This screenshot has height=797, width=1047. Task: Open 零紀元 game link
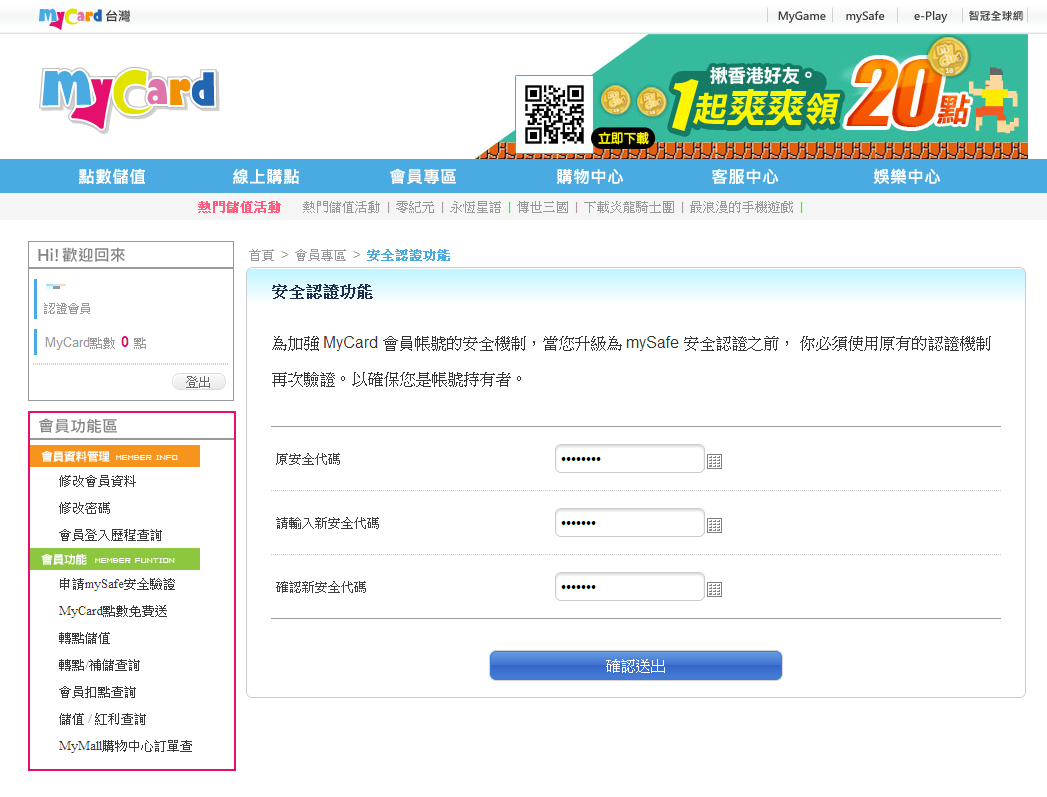[x=415, y=207]
